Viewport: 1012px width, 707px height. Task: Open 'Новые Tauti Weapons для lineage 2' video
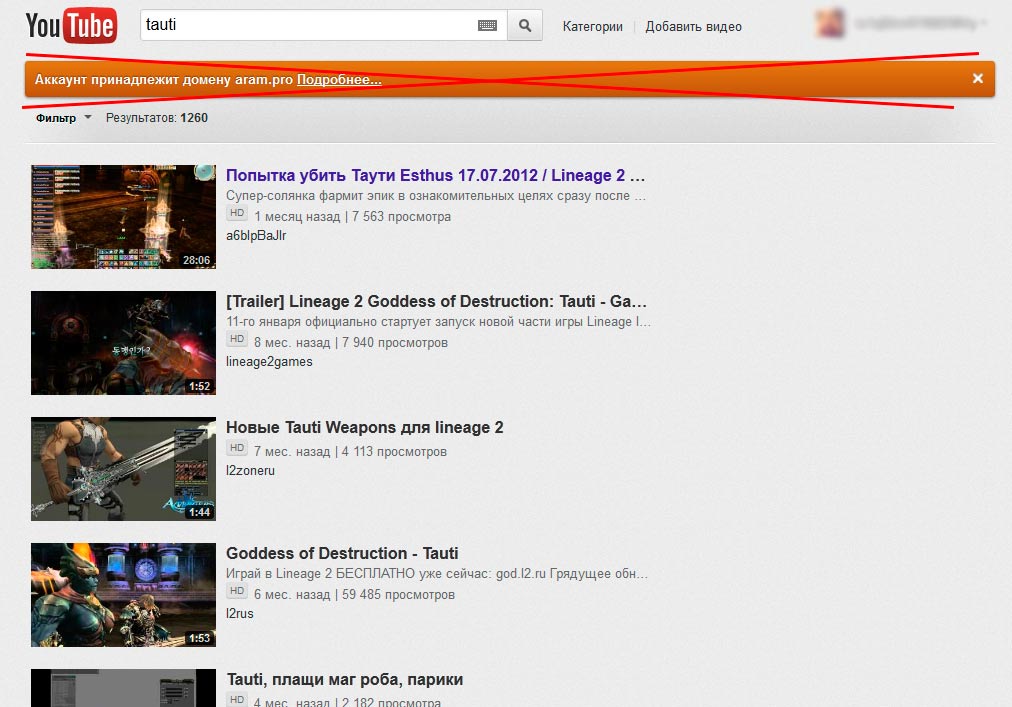365,427
